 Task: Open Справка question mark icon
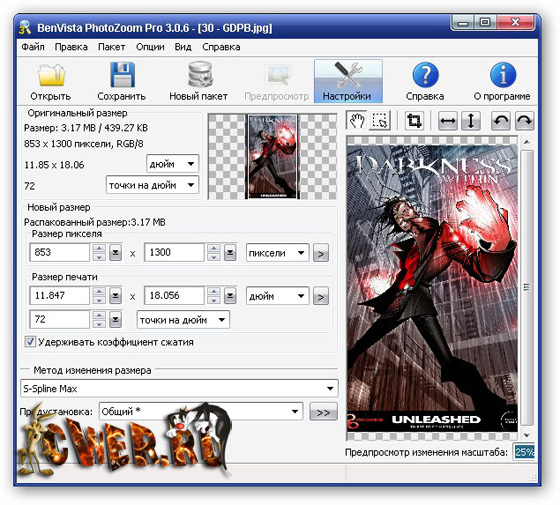425,81
